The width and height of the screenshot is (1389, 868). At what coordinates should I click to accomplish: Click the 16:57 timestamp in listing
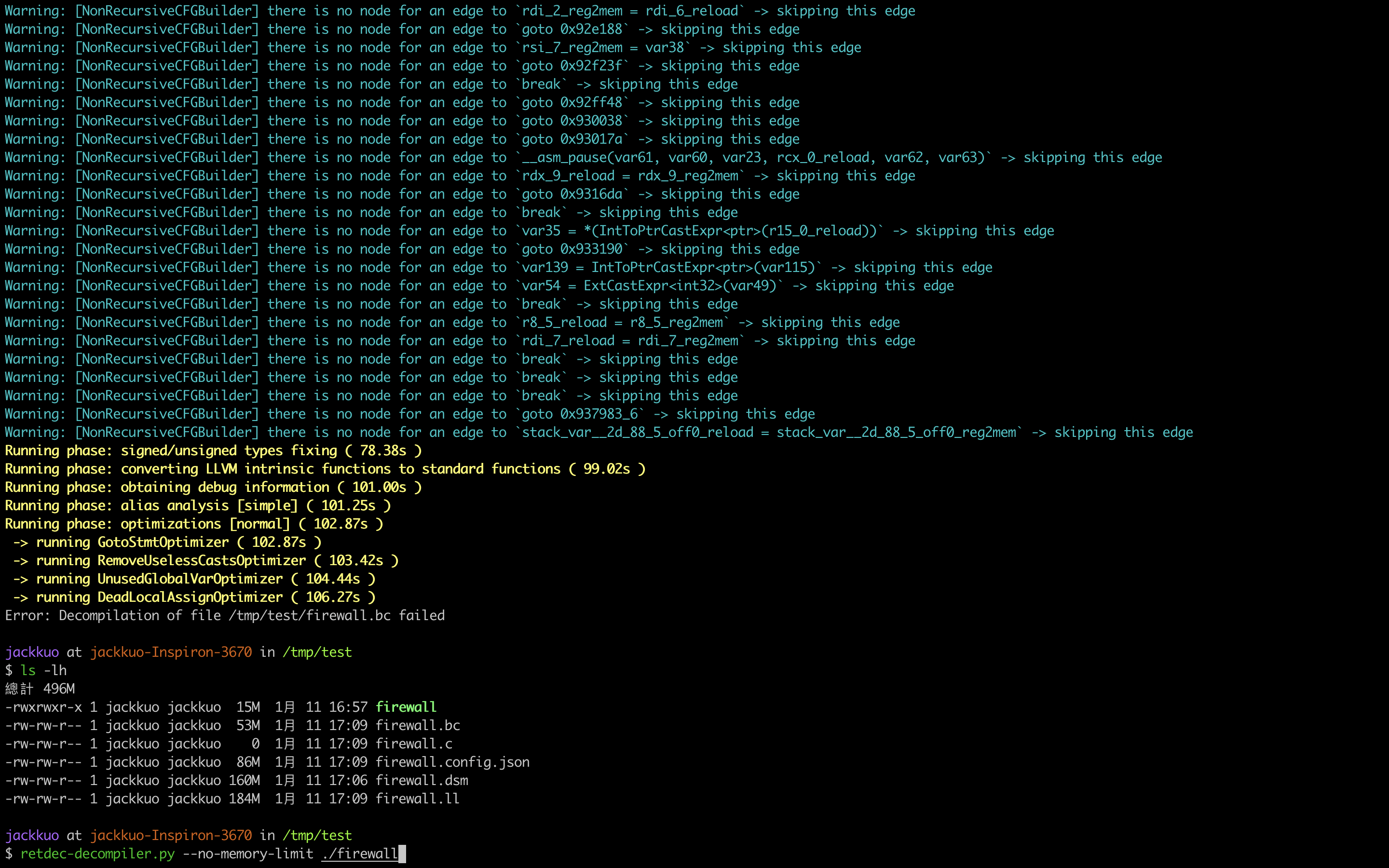[348, 706]
